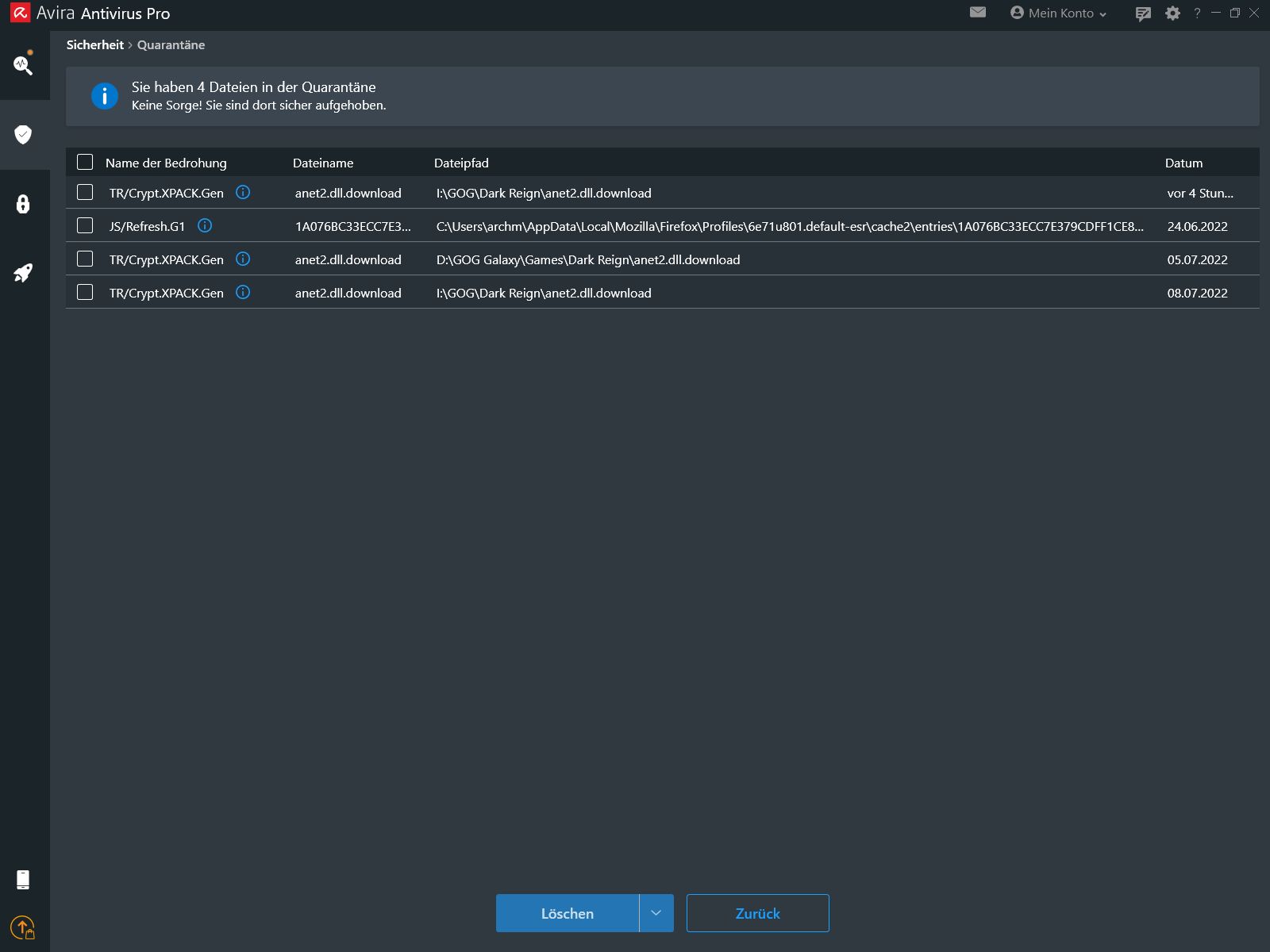Click the orange upgrade icon at sidebar bottom
The width and height of the screenshot is (1270, 952).
tap(23, 927)
